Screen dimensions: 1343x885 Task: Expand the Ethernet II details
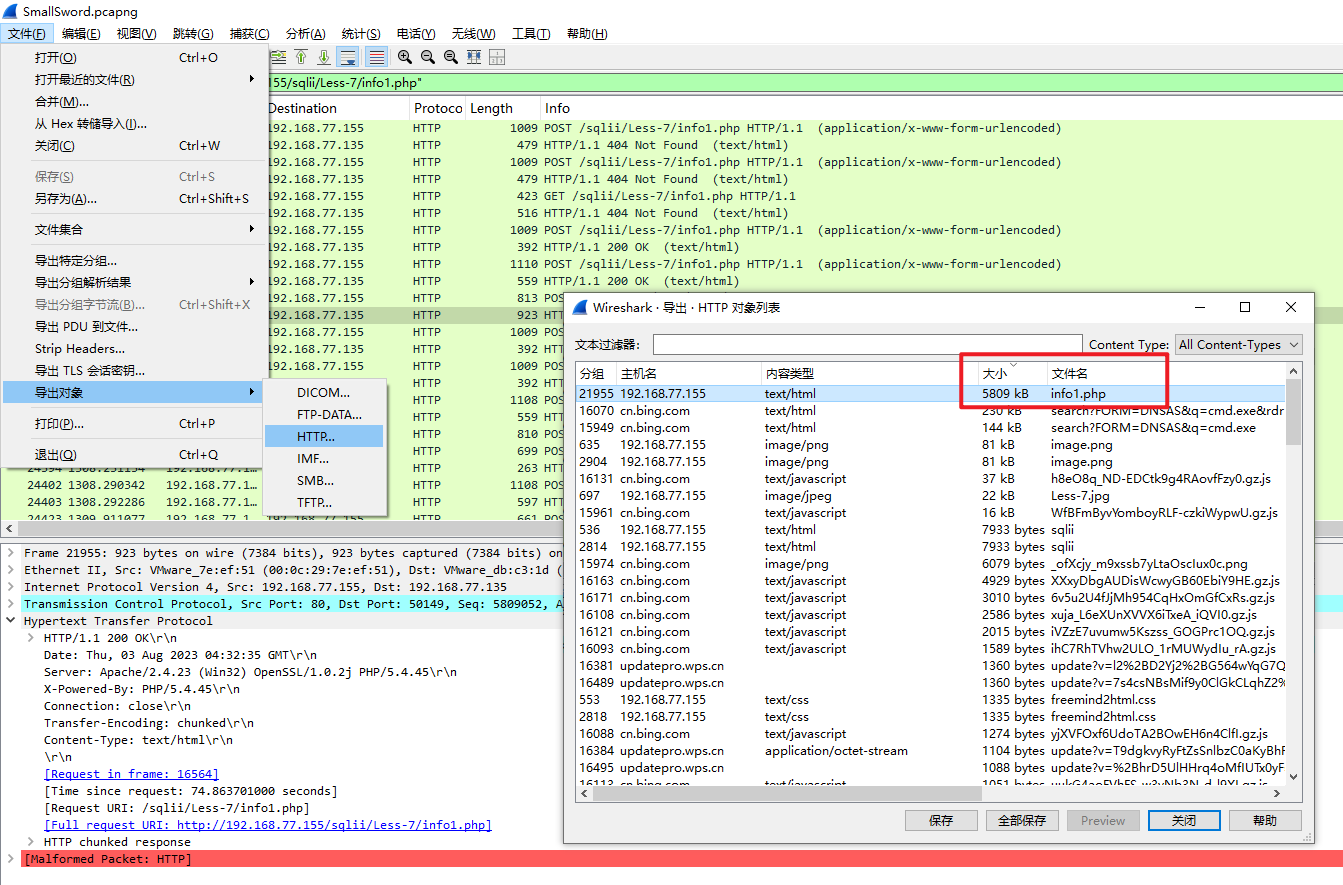coord(11,570)
